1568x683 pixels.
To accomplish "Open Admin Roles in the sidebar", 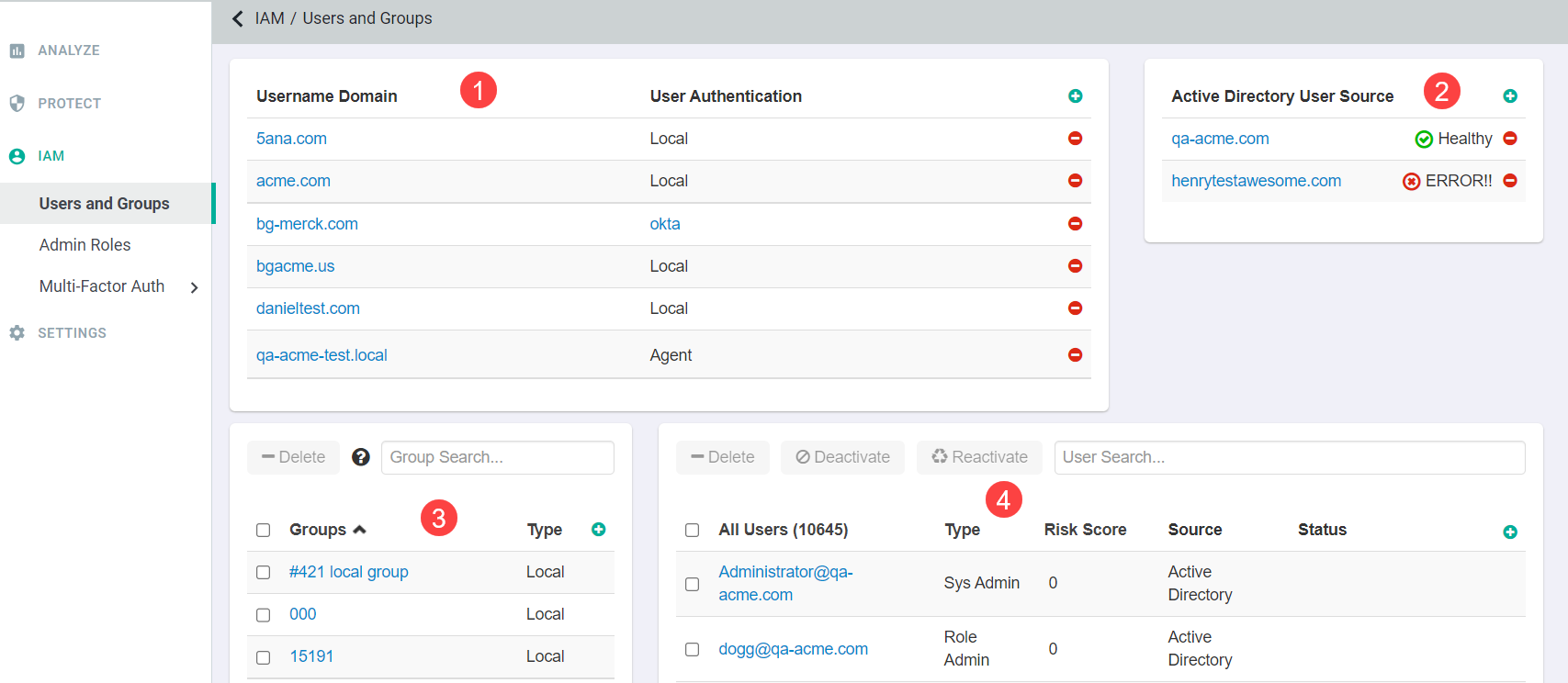I will coord(85,245).
